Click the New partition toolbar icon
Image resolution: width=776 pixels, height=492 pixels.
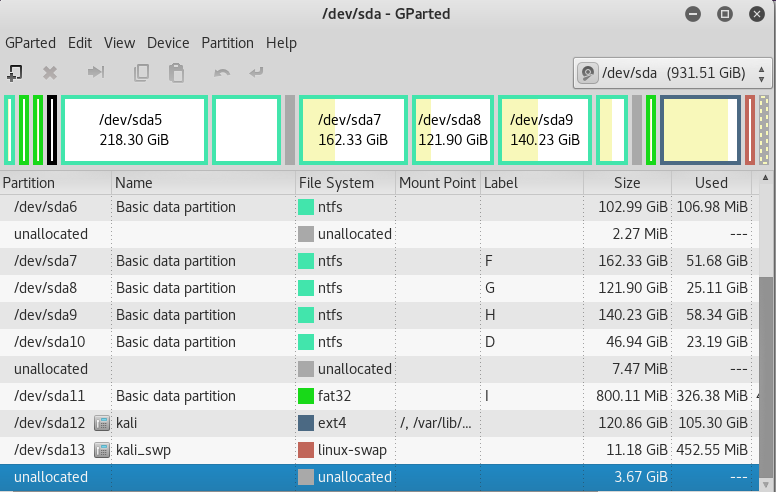click(15, 73)
